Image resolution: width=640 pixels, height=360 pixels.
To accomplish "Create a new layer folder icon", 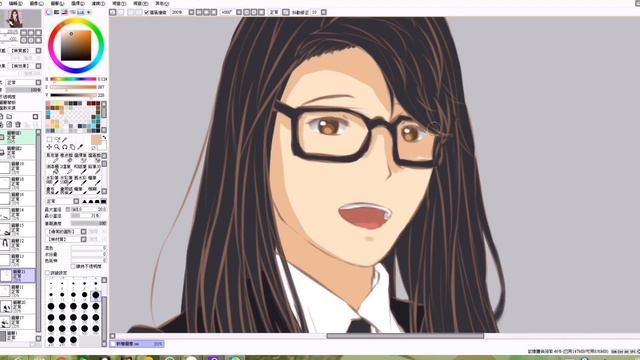I will (9, 117).
